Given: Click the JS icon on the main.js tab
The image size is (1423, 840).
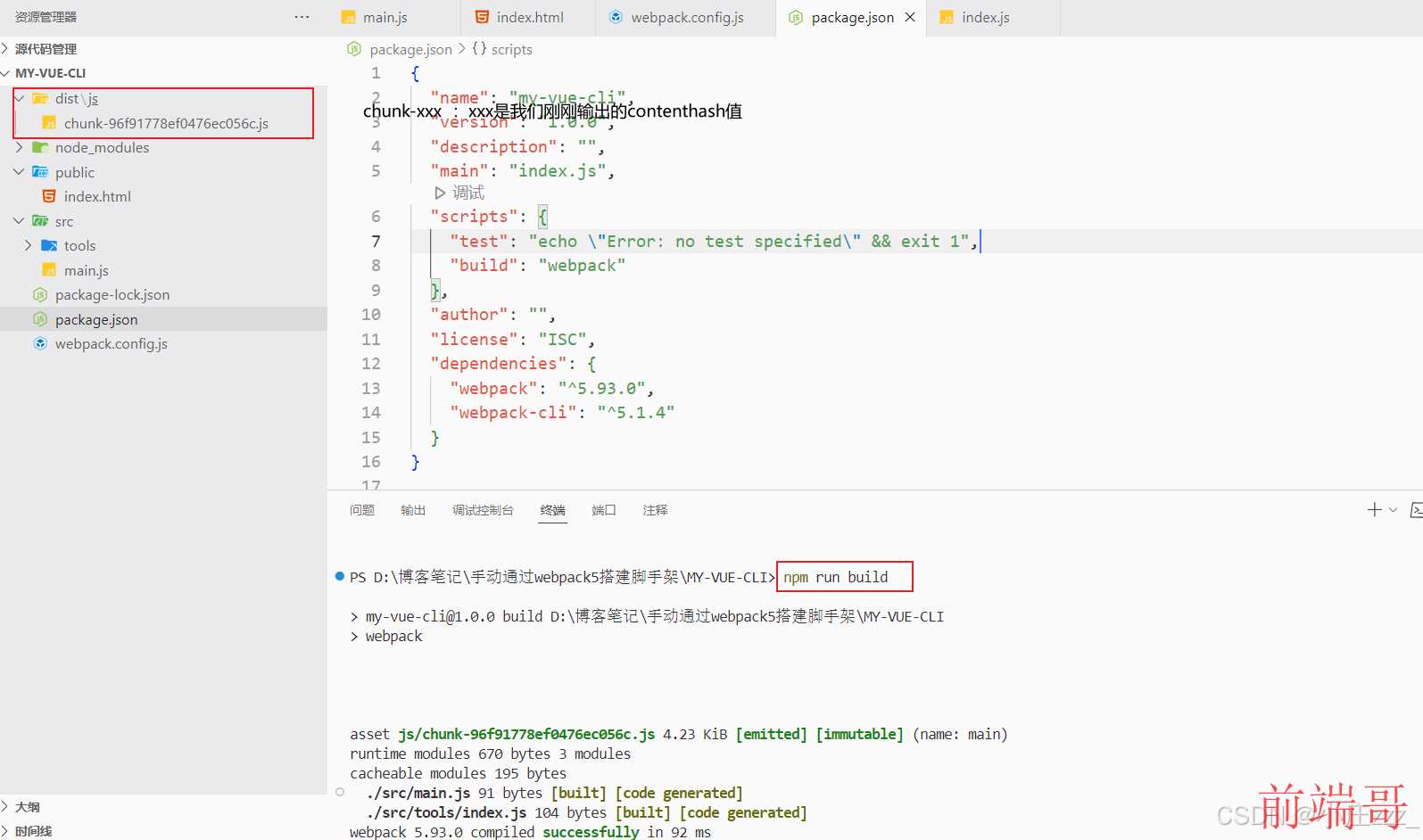Looking at the screenshot, I should click(x=348, y=17).
